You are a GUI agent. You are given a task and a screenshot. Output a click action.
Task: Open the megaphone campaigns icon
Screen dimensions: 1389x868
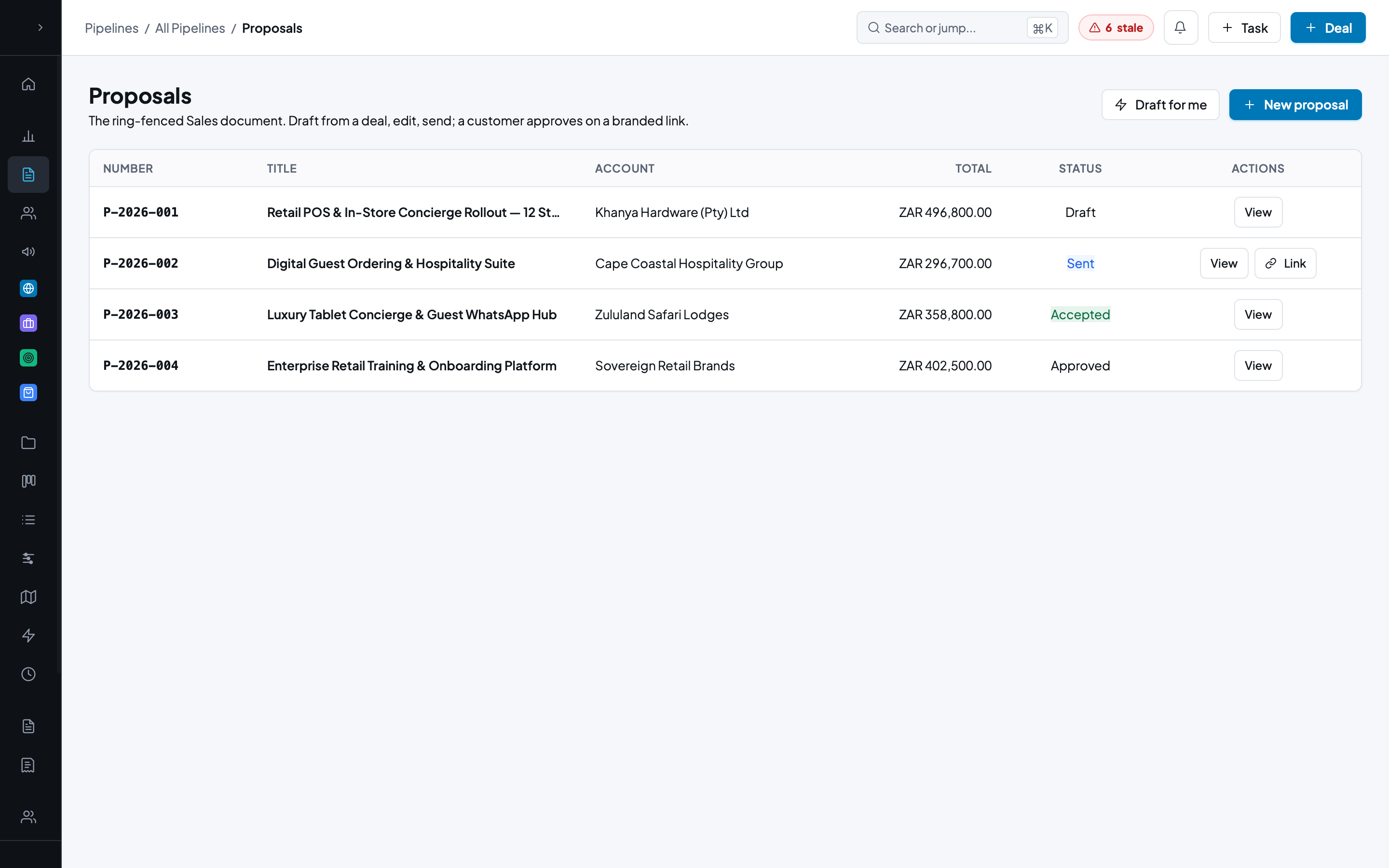click(x=28, y=251)
